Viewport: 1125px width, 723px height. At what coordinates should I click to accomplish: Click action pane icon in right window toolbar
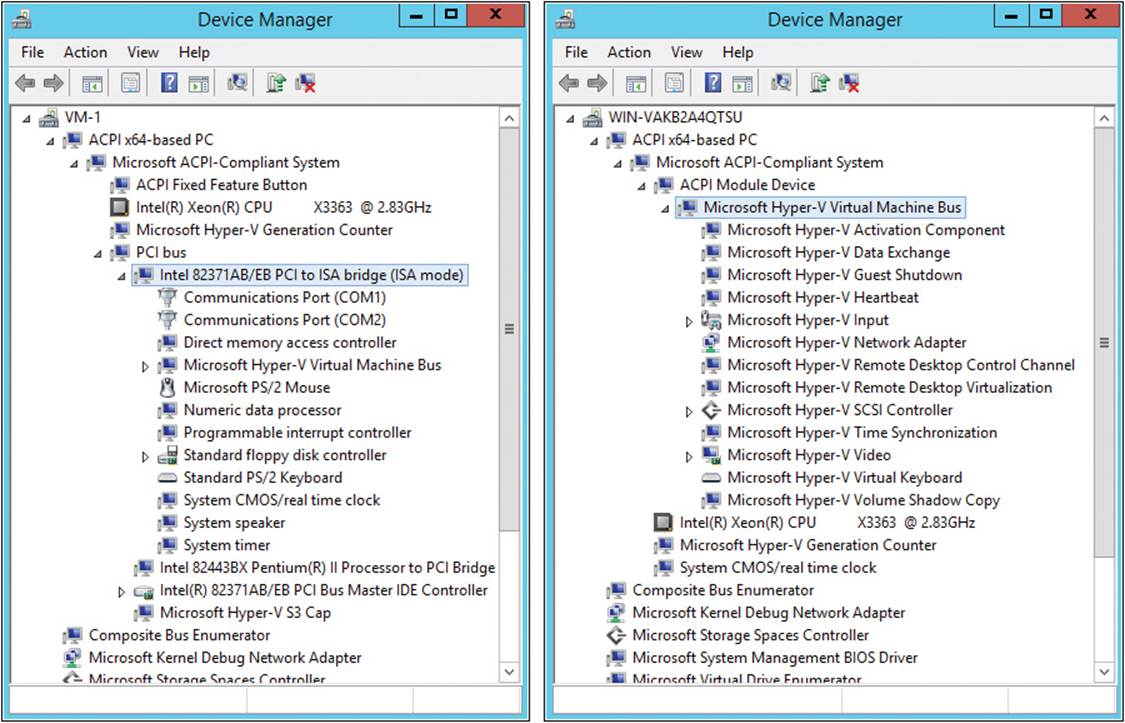coord(743,84)
